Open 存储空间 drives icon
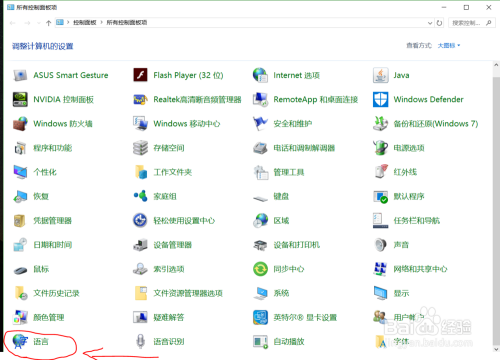Image resolution: width=500 pixels, height=360 pixels. tap(140, 148)
